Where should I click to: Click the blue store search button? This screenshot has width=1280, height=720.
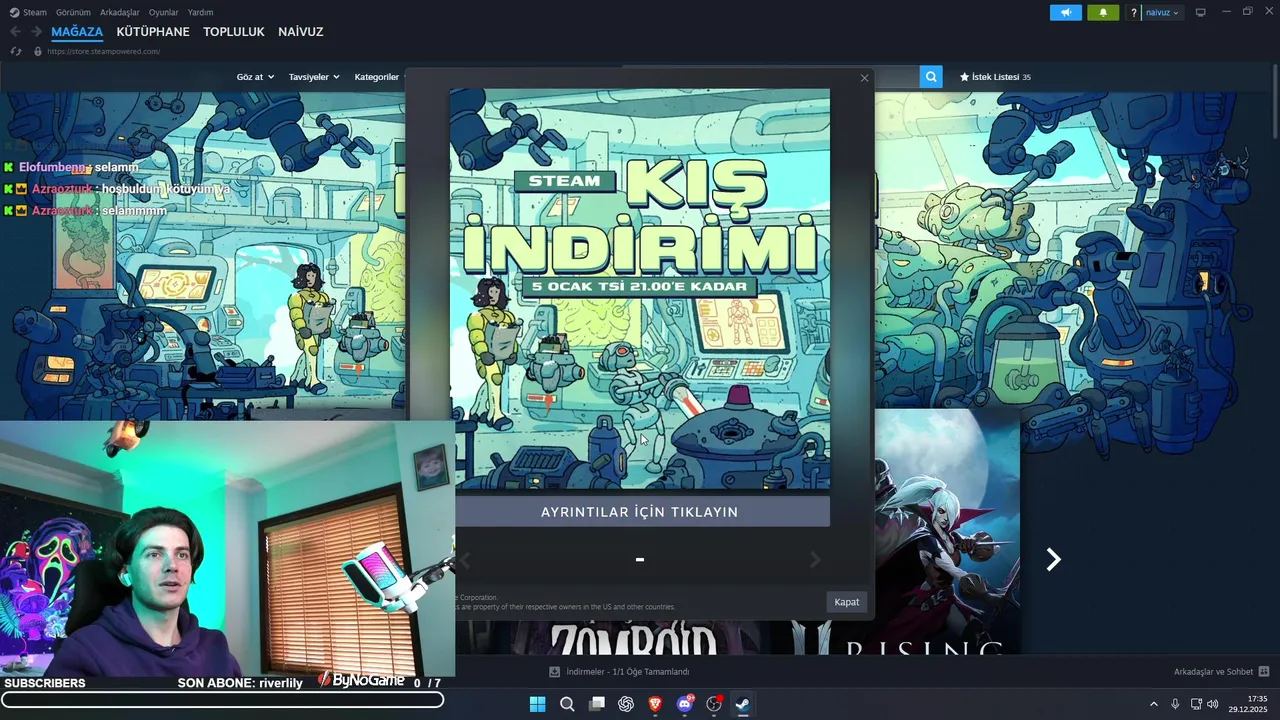coord(931,76)
